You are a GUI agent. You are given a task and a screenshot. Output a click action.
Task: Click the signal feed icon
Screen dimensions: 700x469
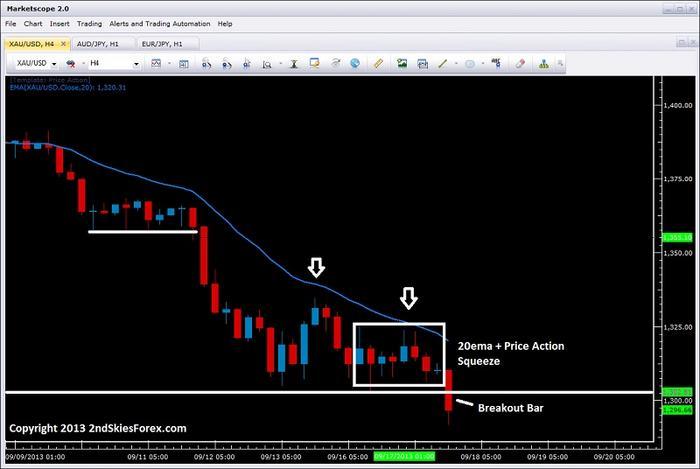pyautogui.click(x=335, y=64)
